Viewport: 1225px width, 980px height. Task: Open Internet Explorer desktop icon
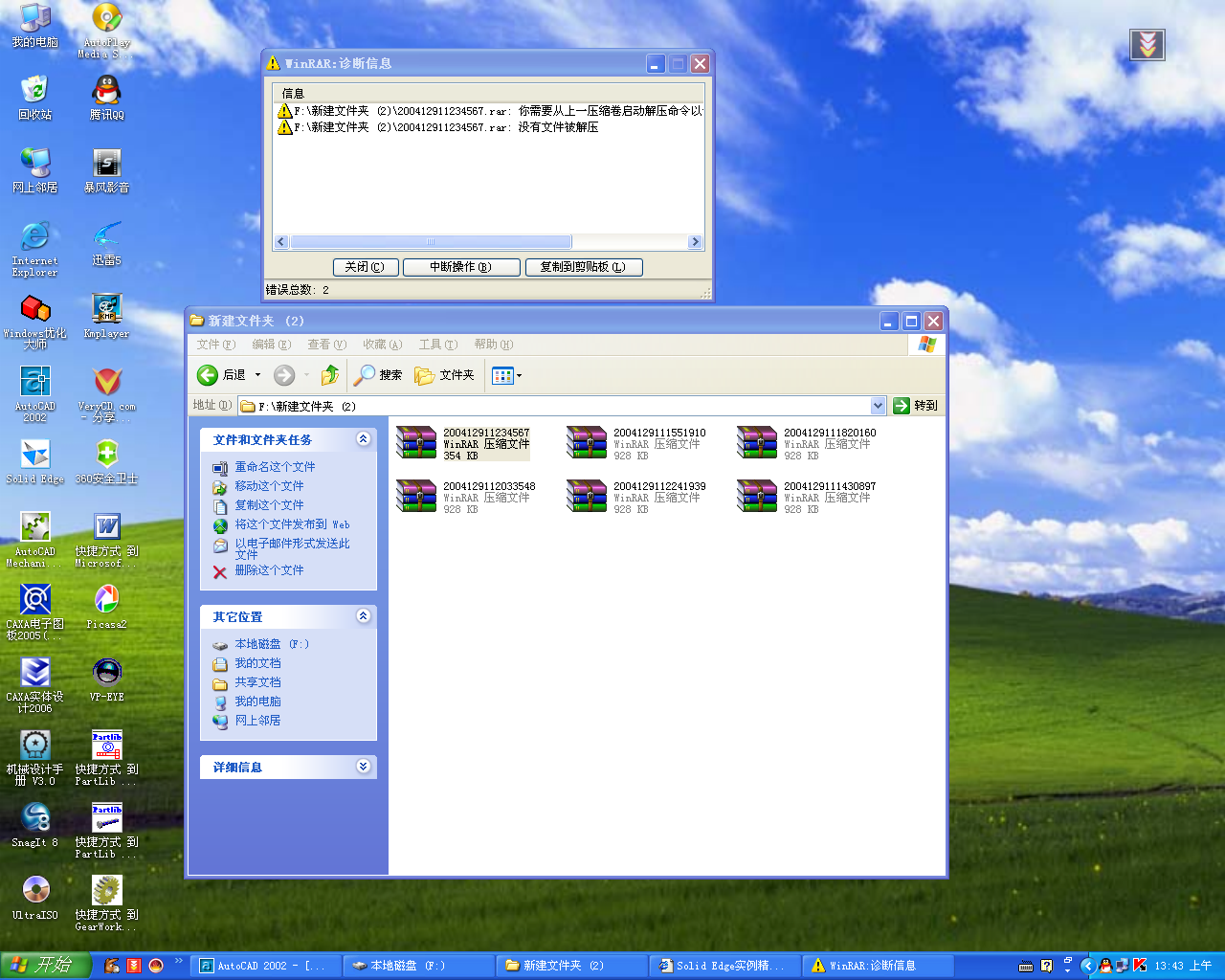pyautogui.click(x=35, y=248)
